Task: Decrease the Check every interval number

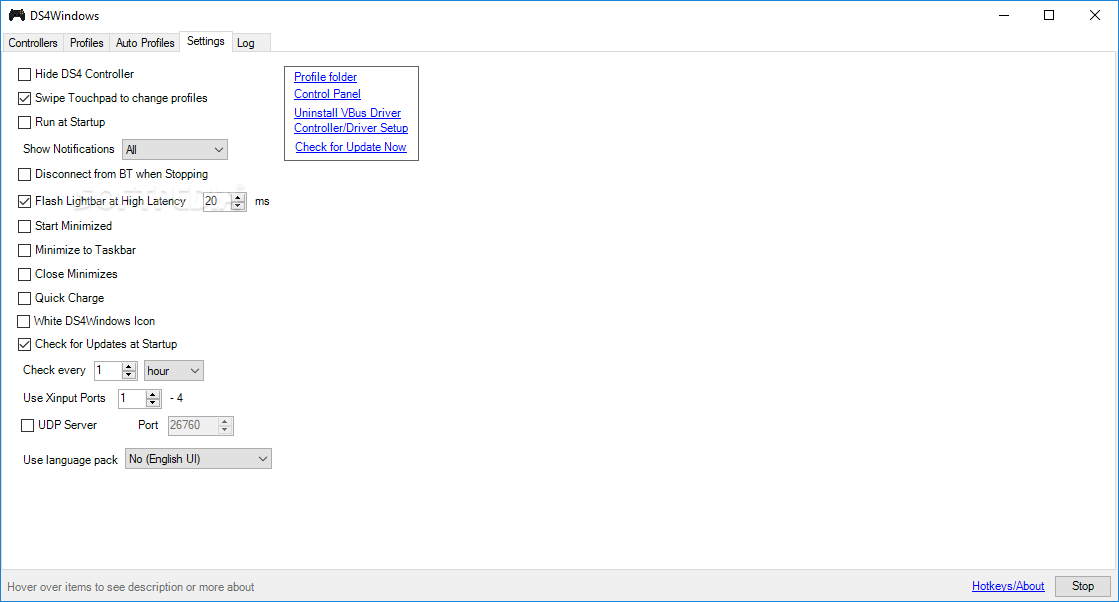Action: point(129,375)
